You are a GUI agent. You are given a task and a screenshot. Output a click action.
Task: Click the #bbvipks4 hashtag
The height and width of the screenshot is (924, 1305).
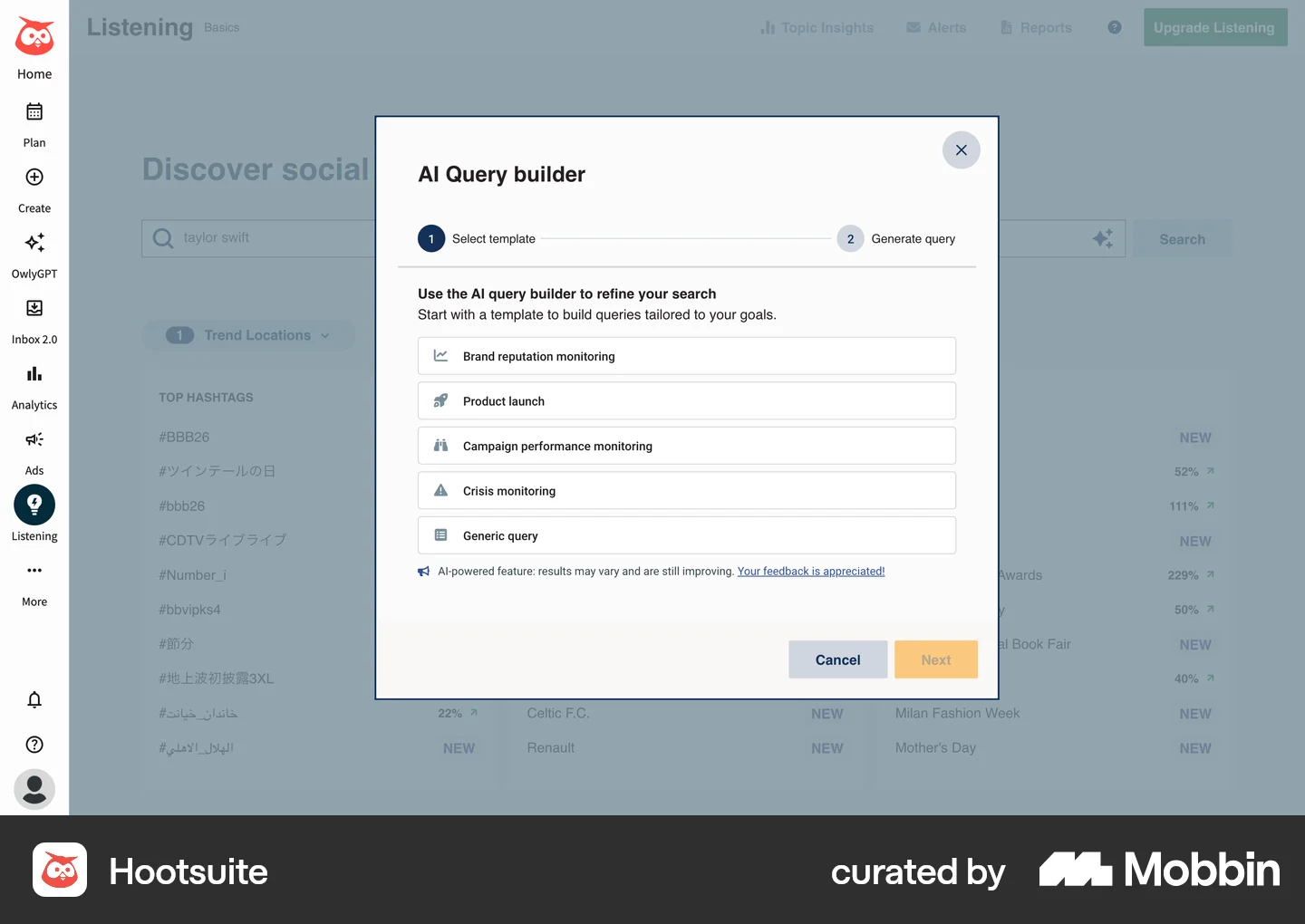189,610
